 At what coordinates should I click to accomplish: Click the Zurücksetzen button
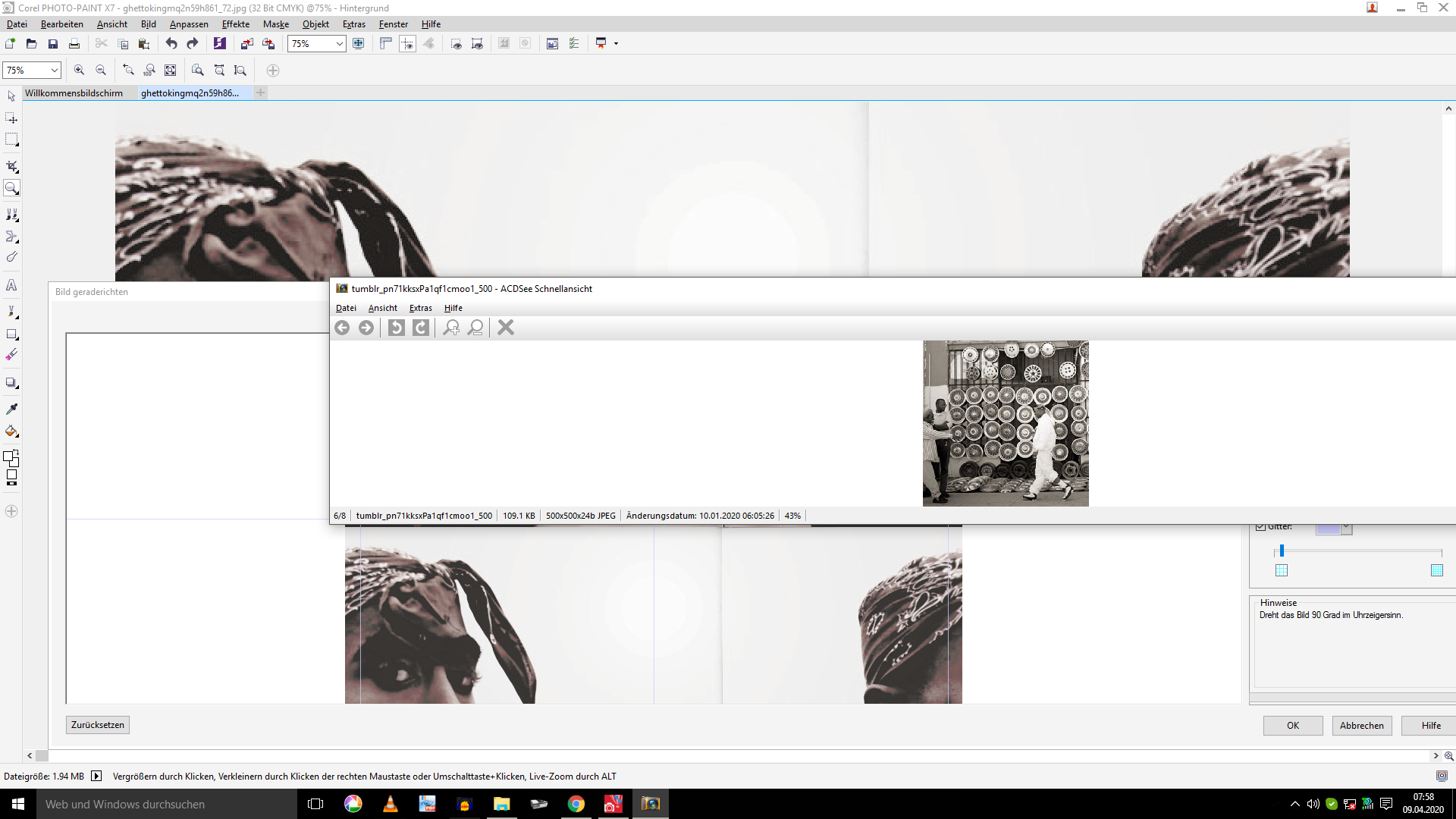point(98,725)
